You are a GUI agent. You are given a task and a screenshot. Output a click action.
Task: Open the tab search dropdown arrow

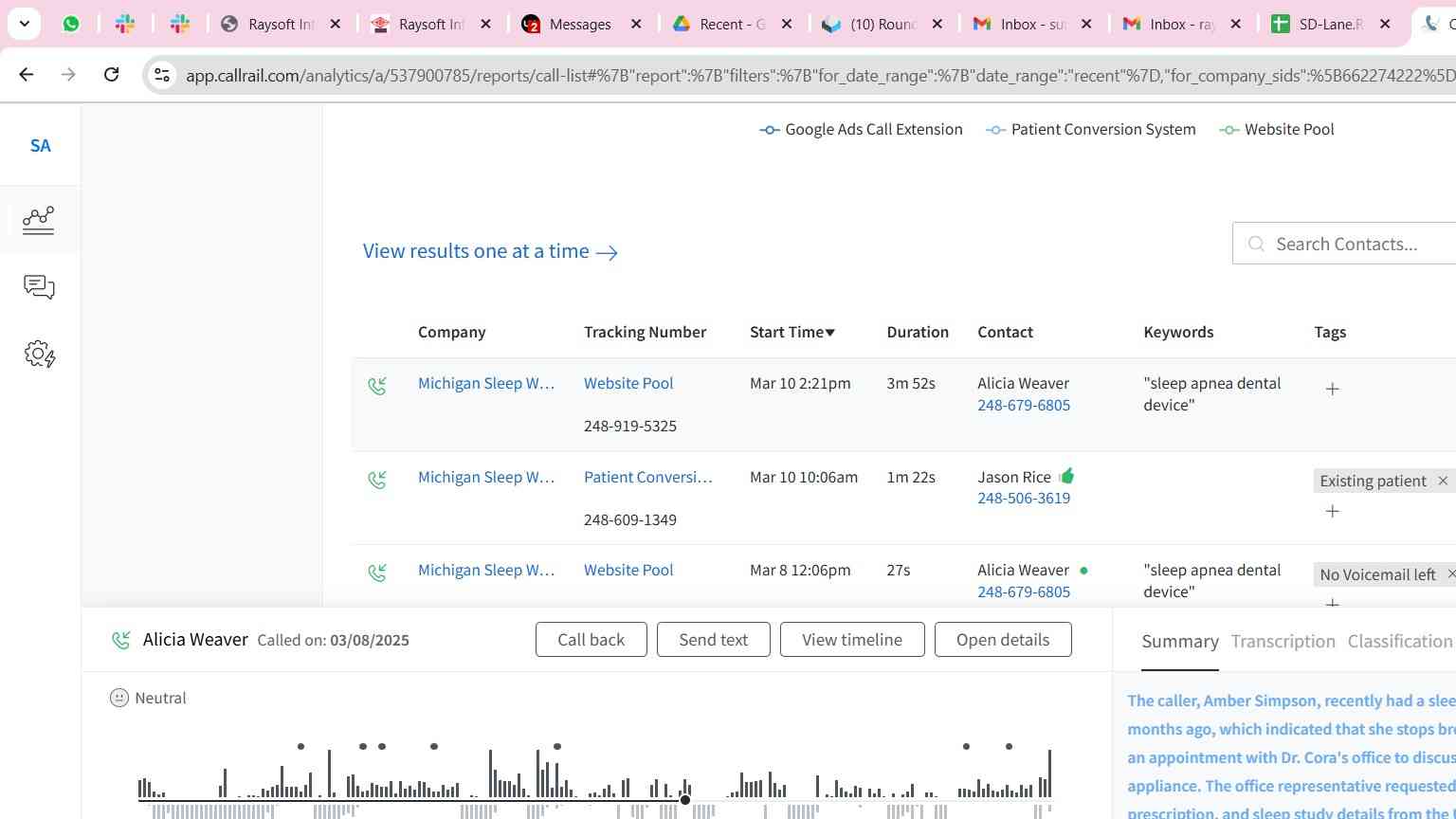click(x=24, y=24)
